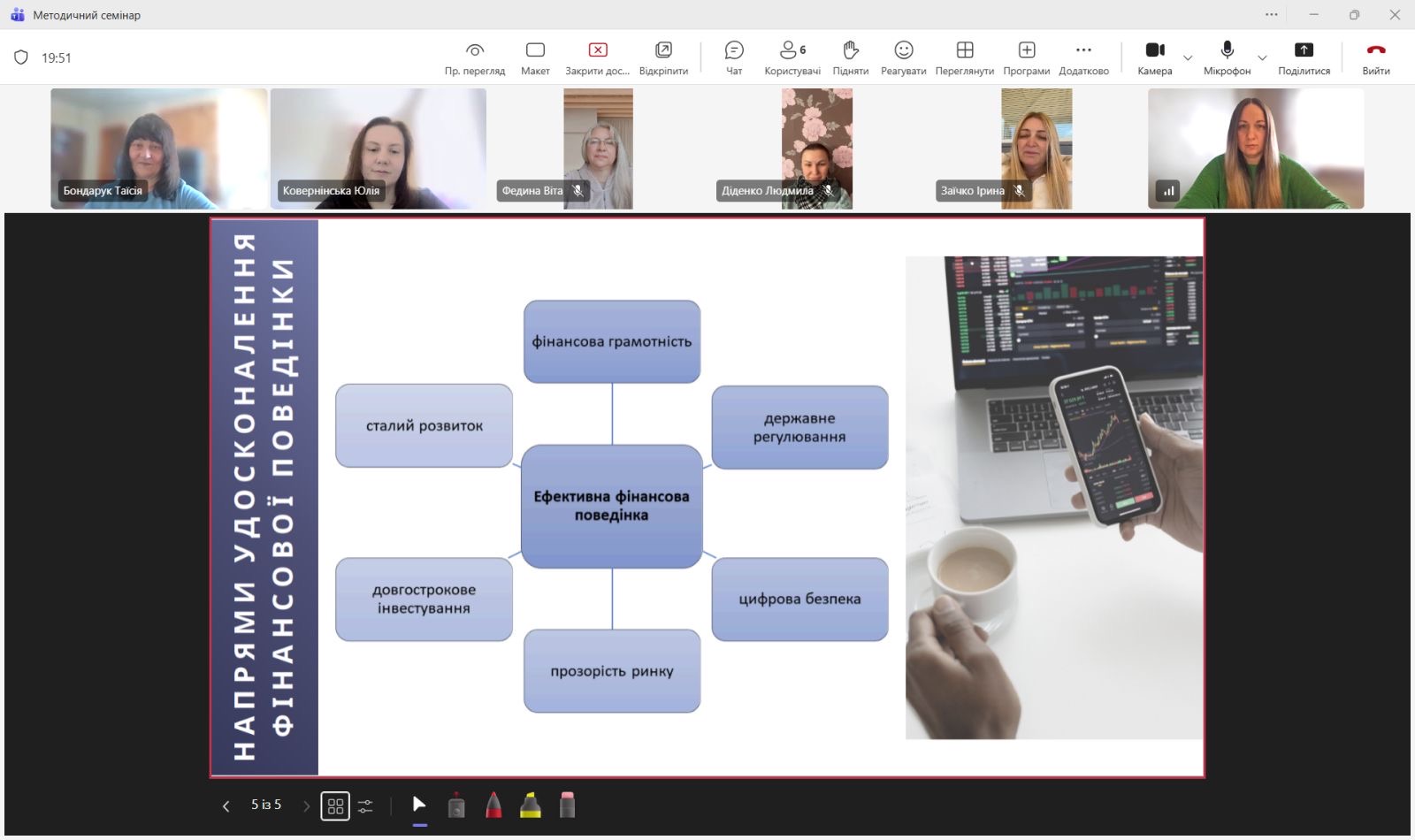The height and width of the screenshot is (840, 1415).
Task: Select the red pen tool
Action: pyautogui.click(x=493, y=806)
